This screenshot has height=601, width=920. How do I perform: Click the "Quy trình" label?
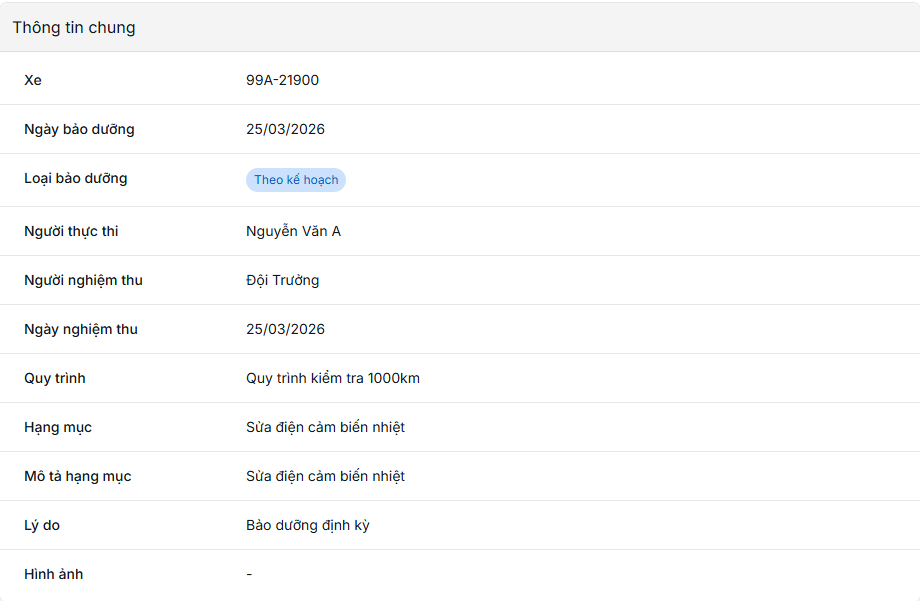coord(55,378)
